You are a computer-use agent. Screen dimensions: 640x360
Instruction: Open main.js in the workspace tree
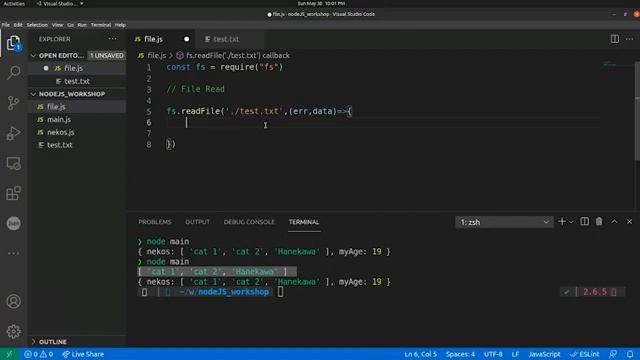tap(77, 120)
